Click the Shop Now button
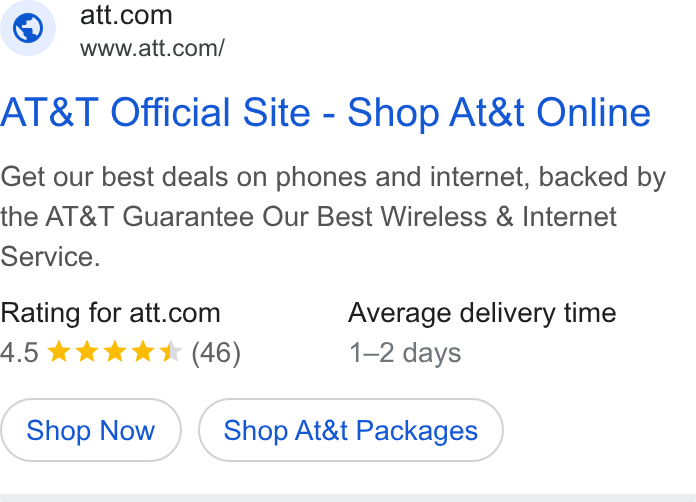The image size is (696, 502). [91, 430]
